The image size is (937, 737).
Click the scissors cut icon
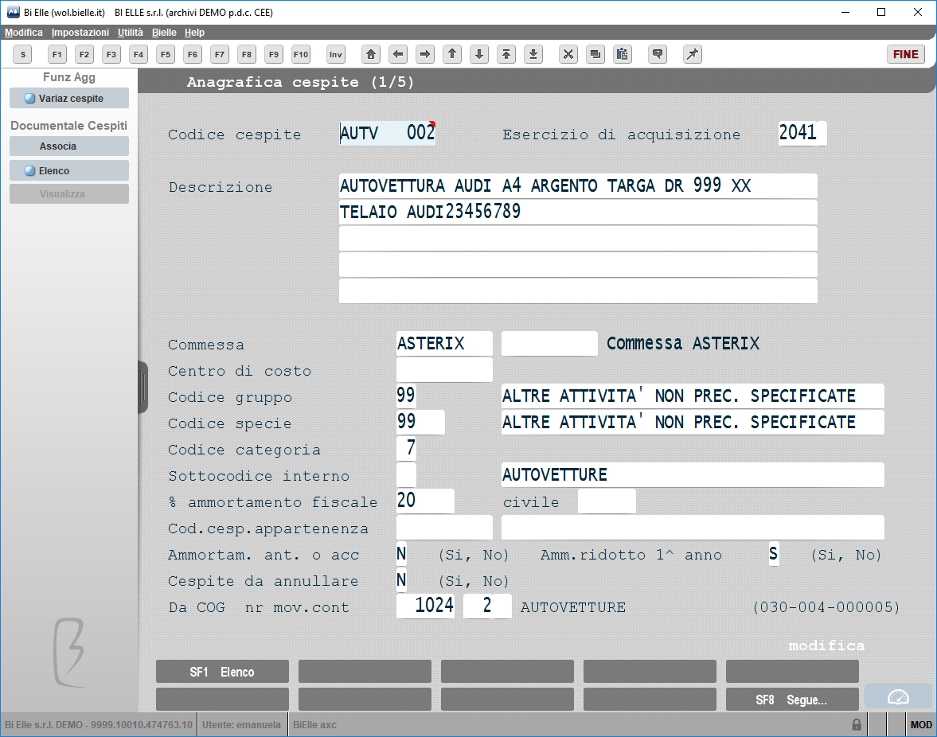568,54
